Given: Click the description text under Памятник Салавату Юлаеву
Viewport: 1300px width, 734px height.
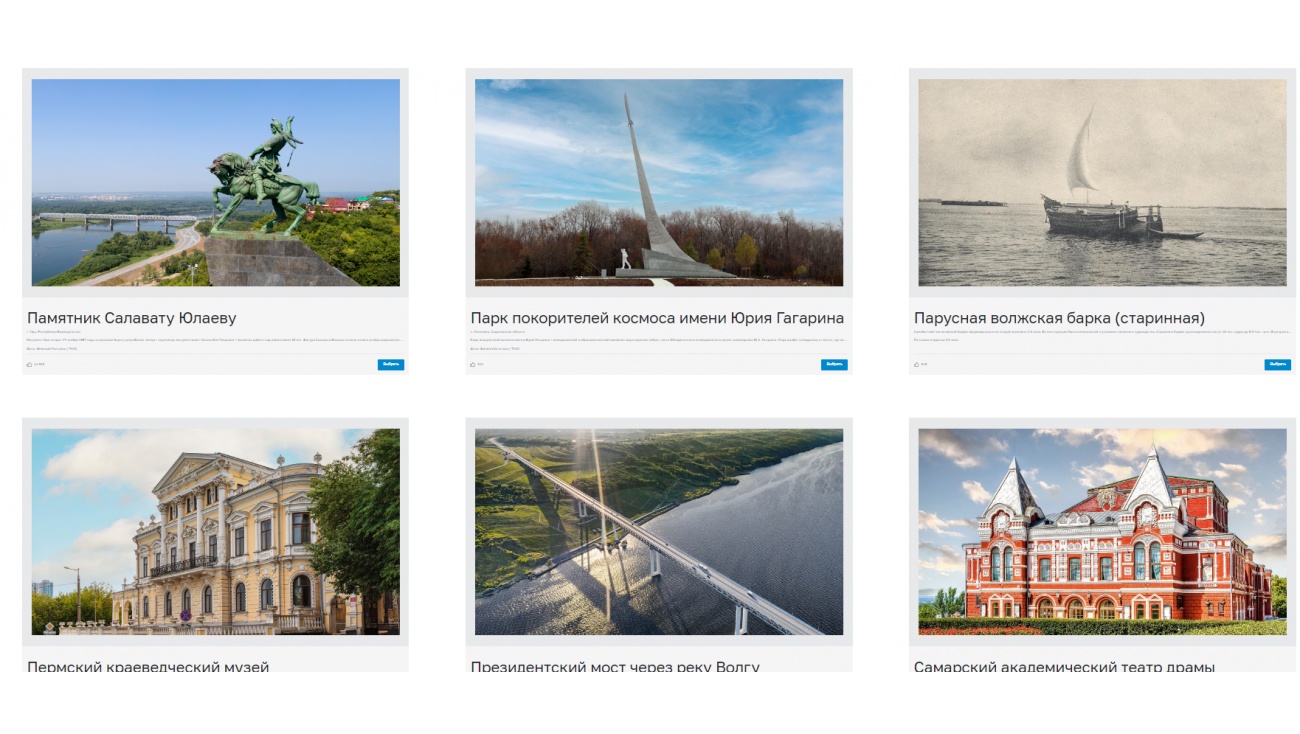Looking at the screenshot, I should (215, 340).
